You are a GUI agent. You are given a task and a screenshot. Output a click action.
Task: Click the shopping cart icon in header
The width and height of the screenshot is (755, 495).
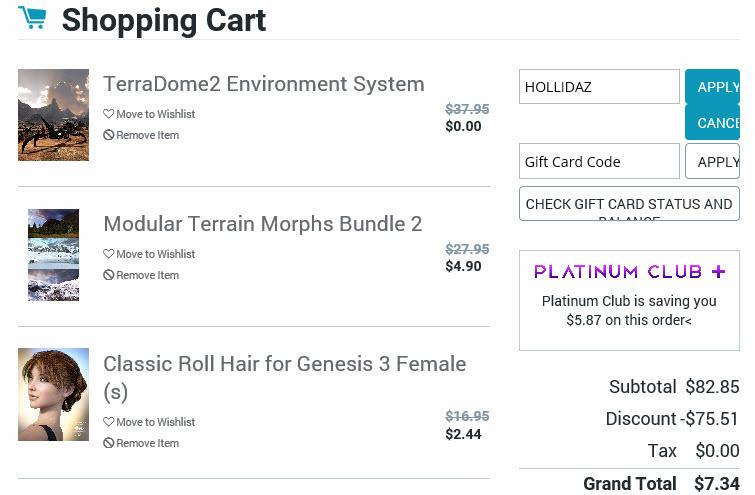click(32, 18)
